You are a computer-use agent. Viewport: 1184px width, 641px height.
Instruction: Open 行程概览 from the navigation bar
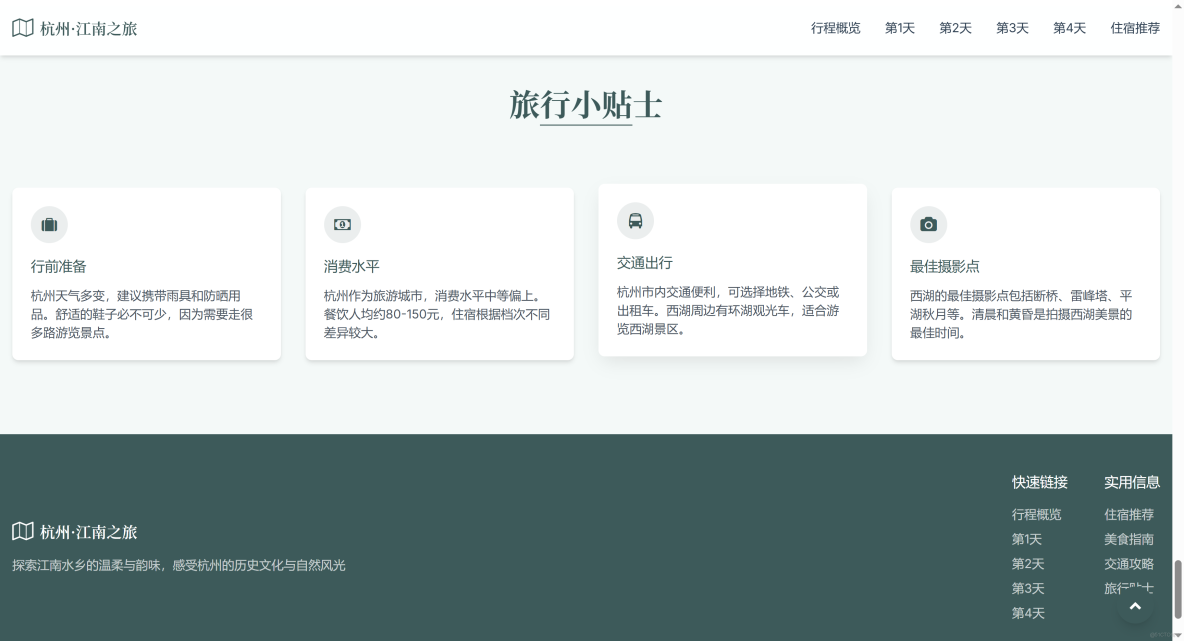click(x=837, y=28)
